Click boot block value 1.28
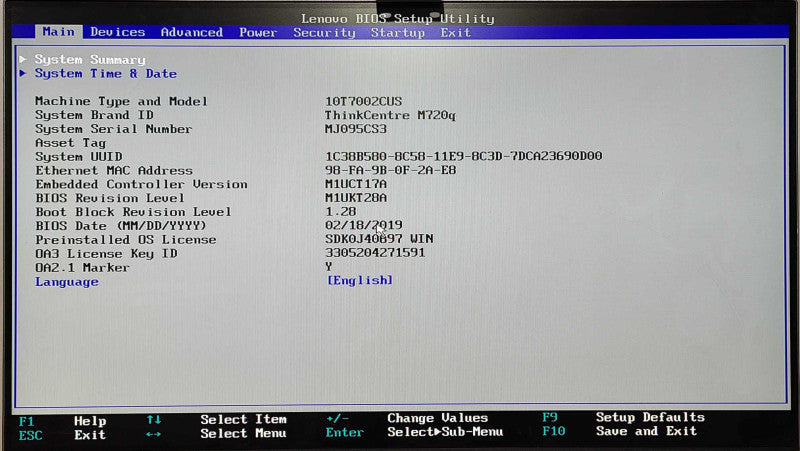Screen dimensions: 800x451 [340, 211]
